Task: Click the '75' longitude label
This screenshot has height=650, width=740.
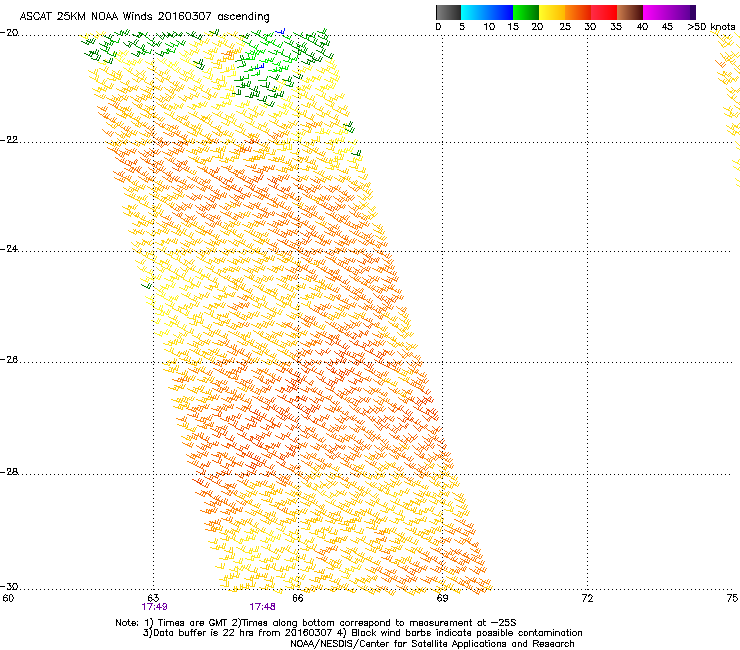Action: pos(732,598)
